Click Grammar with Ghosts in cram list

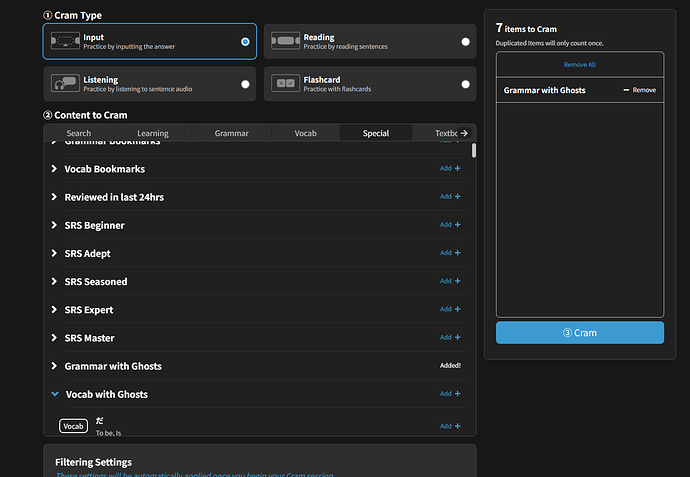(x=544, y=90)
